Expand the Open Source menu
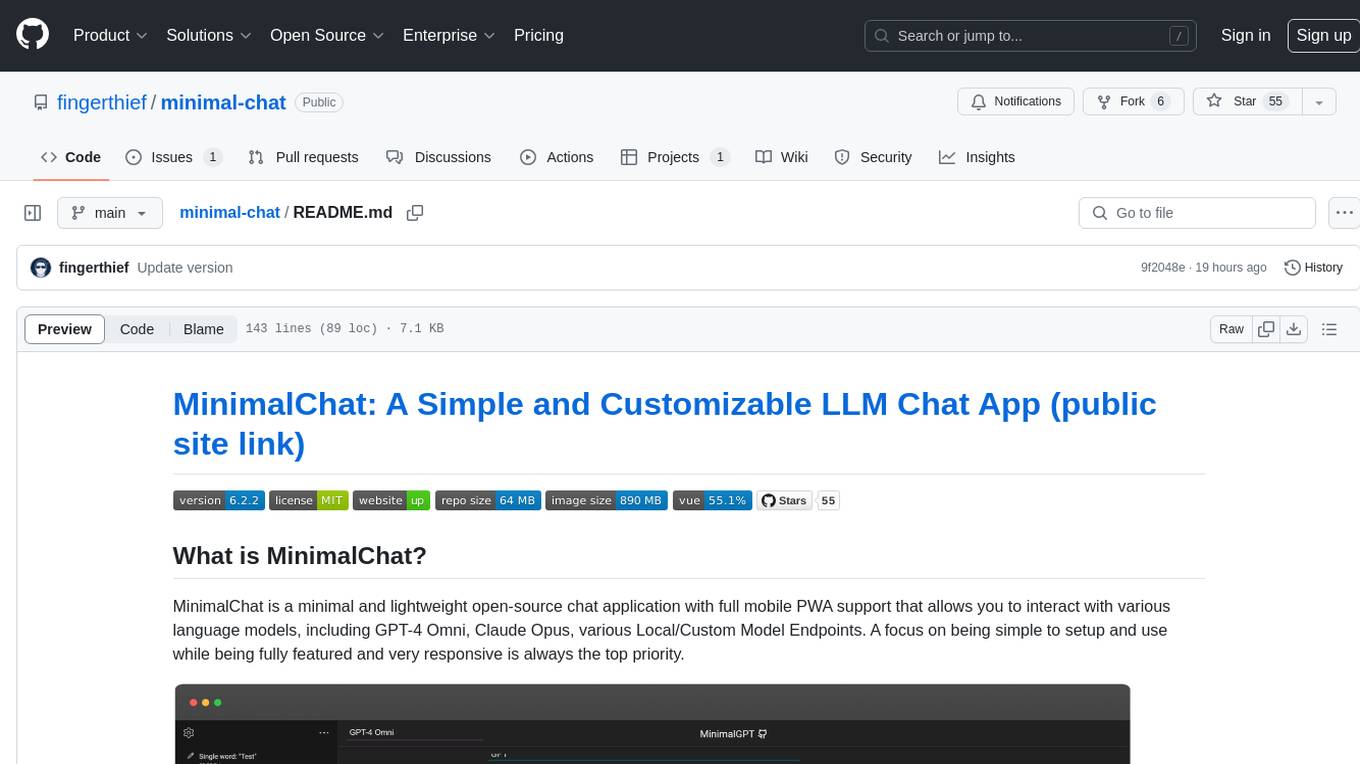This screenshot has width=1360, height=764. click(x=327, y=35)
